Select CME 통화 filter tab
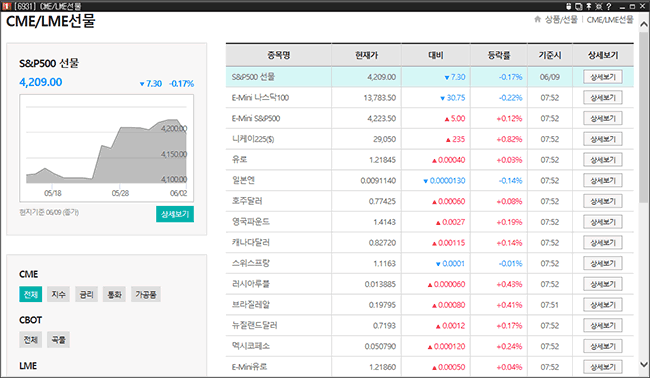Viewport: 650px width, 378px height. (x=114, y=294)
